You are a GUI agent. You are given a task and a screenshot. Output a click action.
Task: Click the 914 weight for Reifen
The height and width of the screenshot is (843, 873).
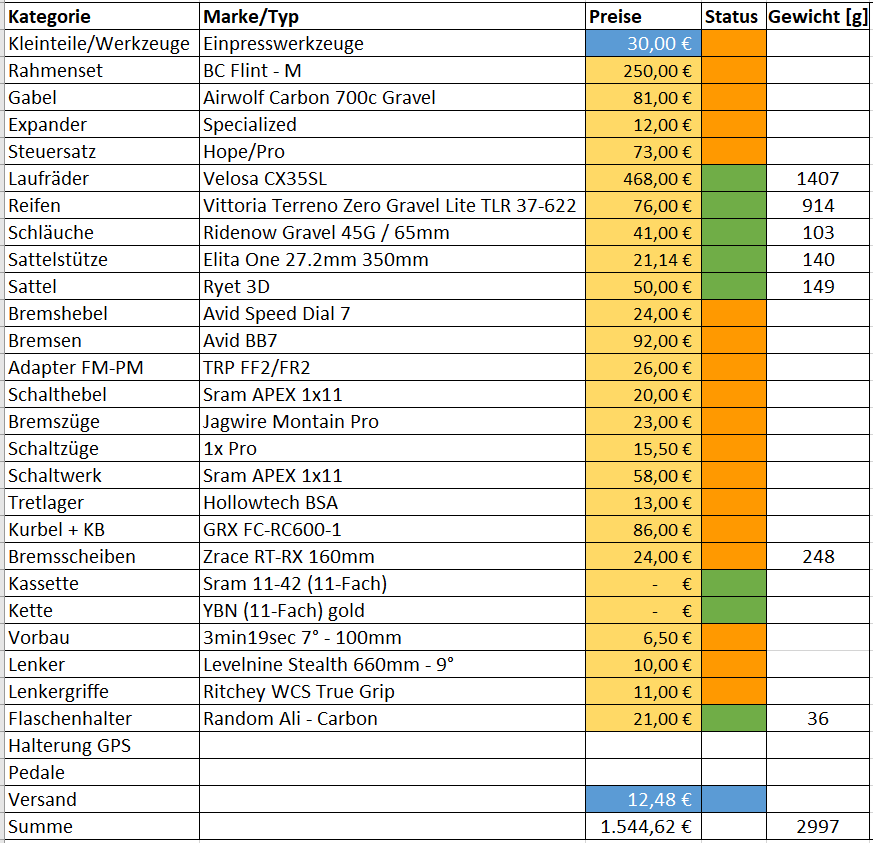coord(818,205)
